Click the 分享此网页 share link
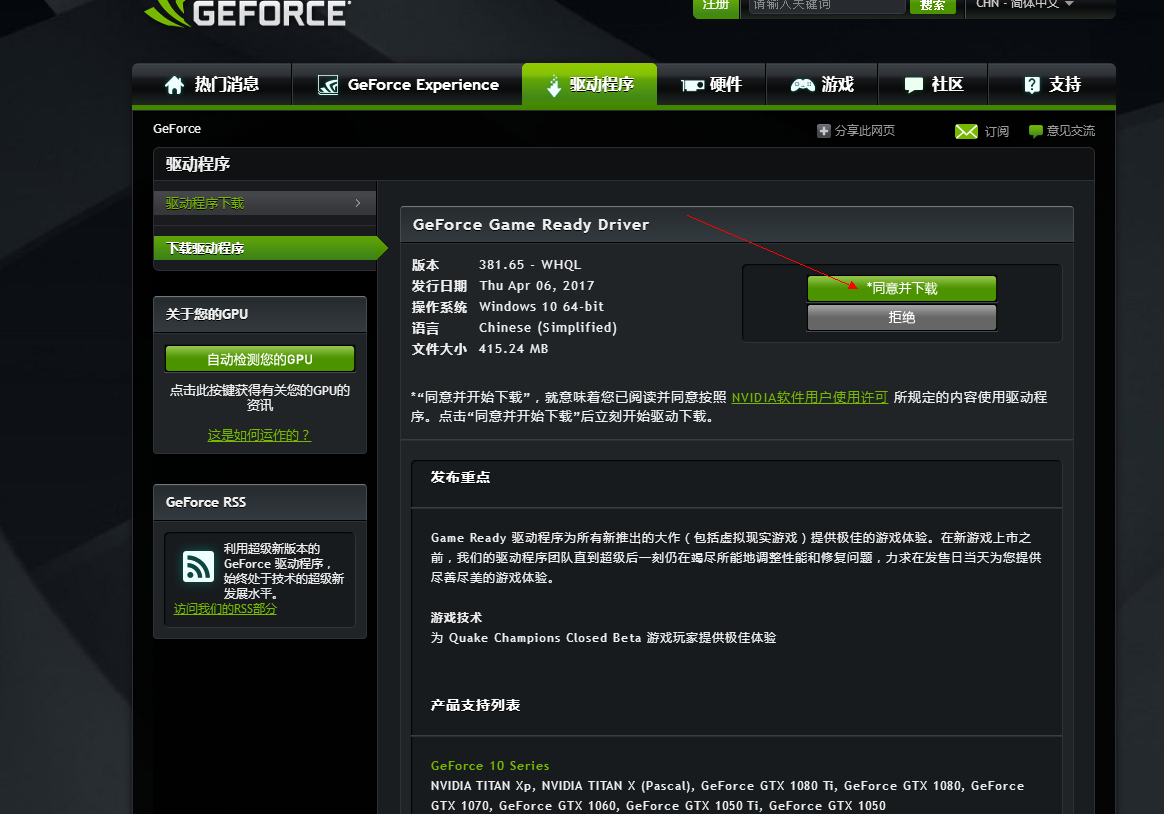The image size is (1164, 814). pyautogui.click(x=865, y=131)
